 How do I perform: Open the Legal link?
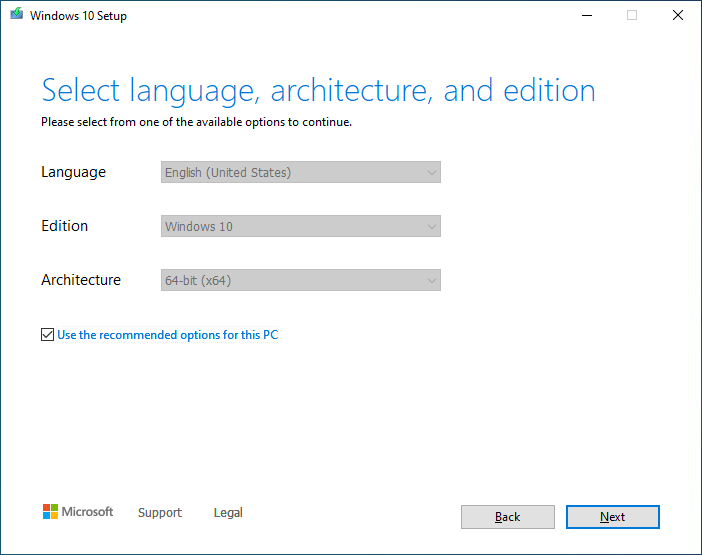point(228,513)
